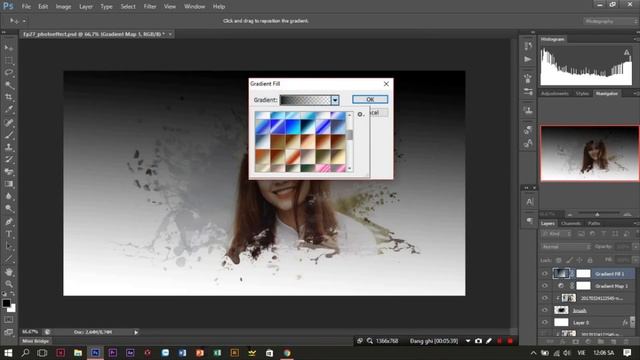Click OK in Gradient Fill dialog
The width and height of the screenshot is (640, 360).
370,100
